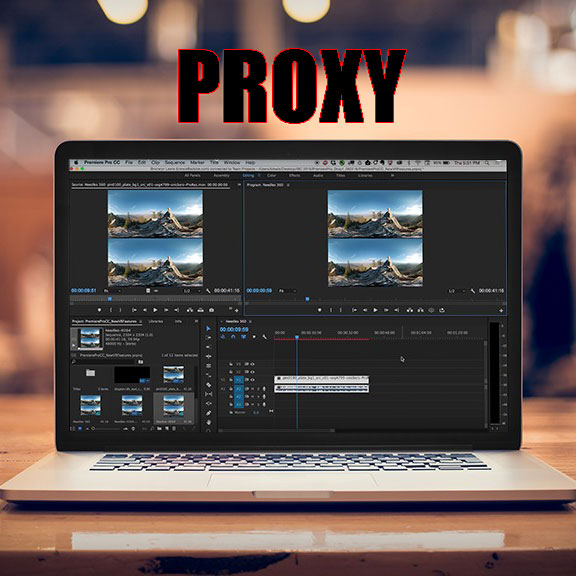Toggle track output eye for V1
This screenshot has width=576, height=576.
[252, 380]
